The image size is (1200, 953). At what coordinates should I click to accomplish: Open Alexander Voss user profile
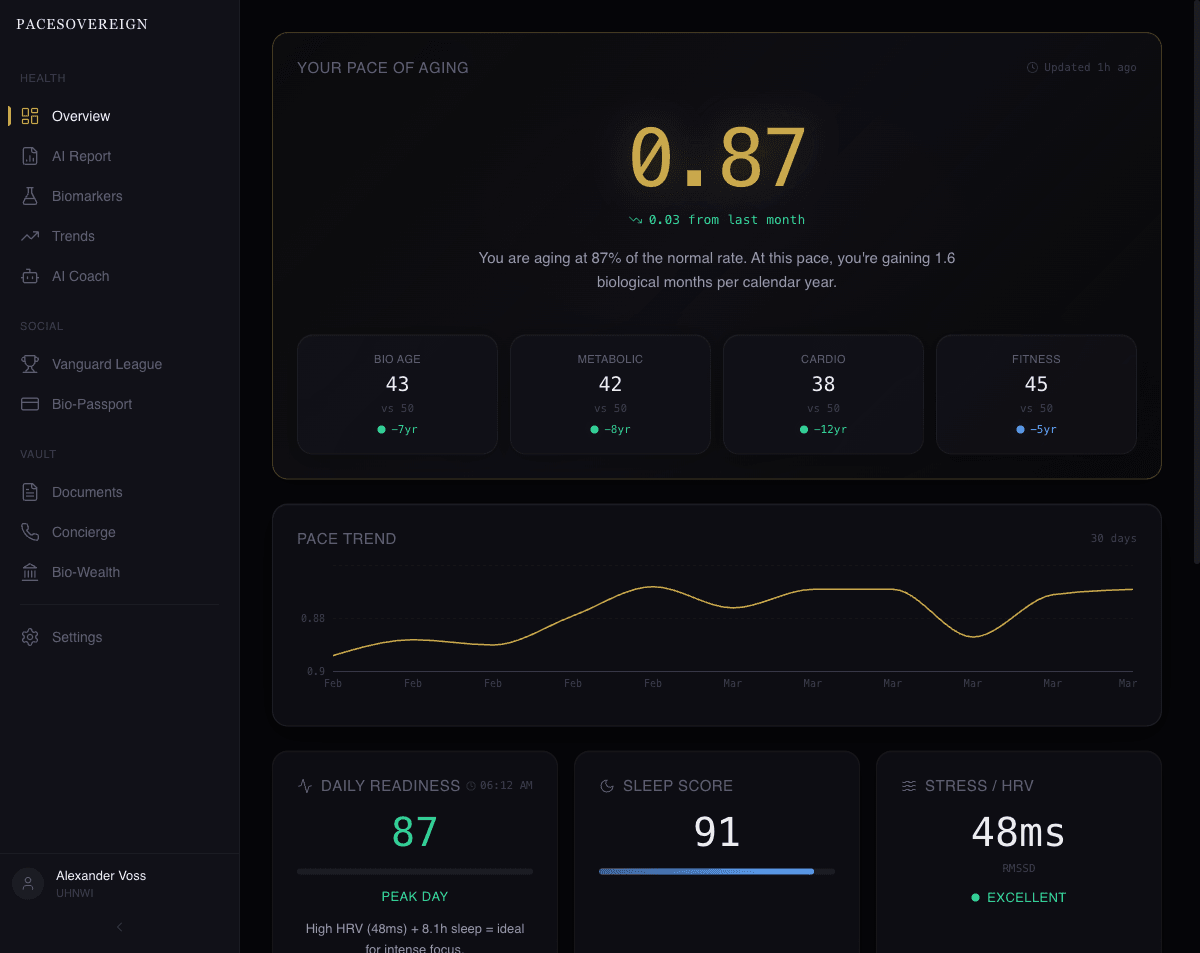tap(100, 883)
